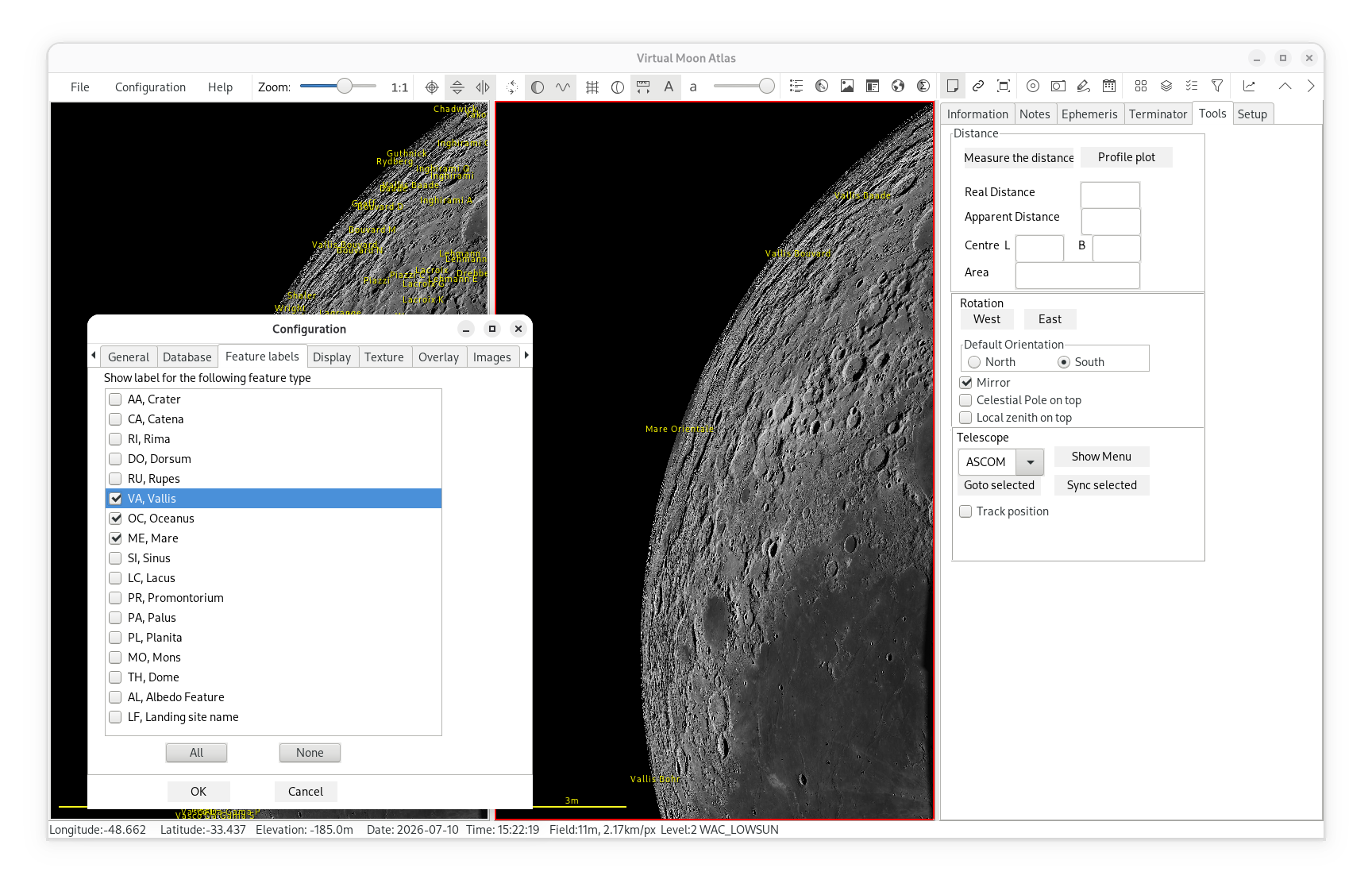Click the four-squares grid toolbar icon
Image resolution: width=1372 pixels, height=891 pixels.
point(1141,86)
